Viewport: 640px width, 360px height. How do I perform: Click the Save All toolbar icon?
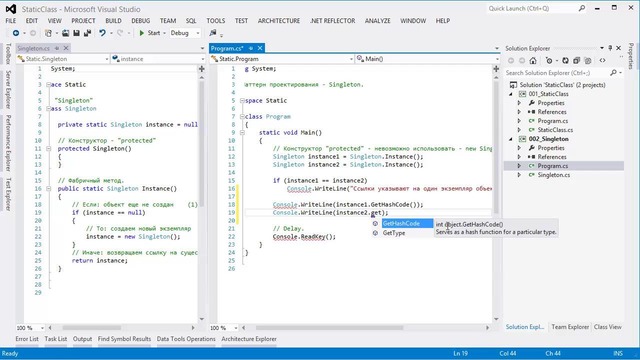(x=87, y=33)
